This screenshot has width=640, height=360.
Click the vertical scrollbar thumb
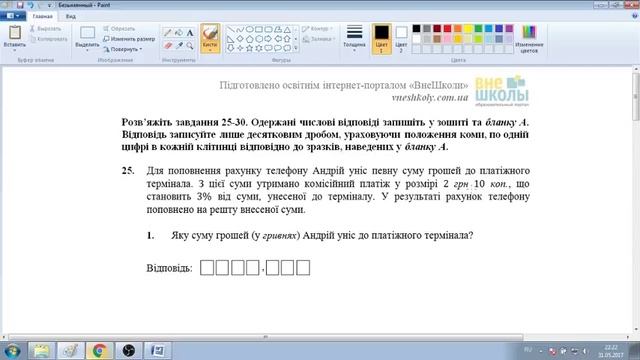[636, 97]
